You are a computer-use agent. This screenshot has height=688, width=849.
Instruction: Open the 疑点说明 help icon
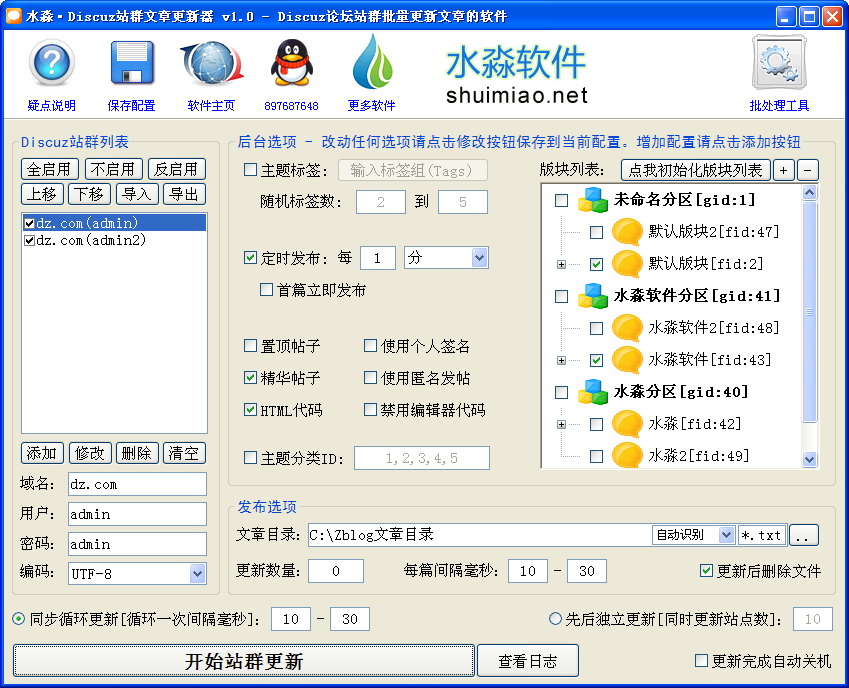[51, 63]
